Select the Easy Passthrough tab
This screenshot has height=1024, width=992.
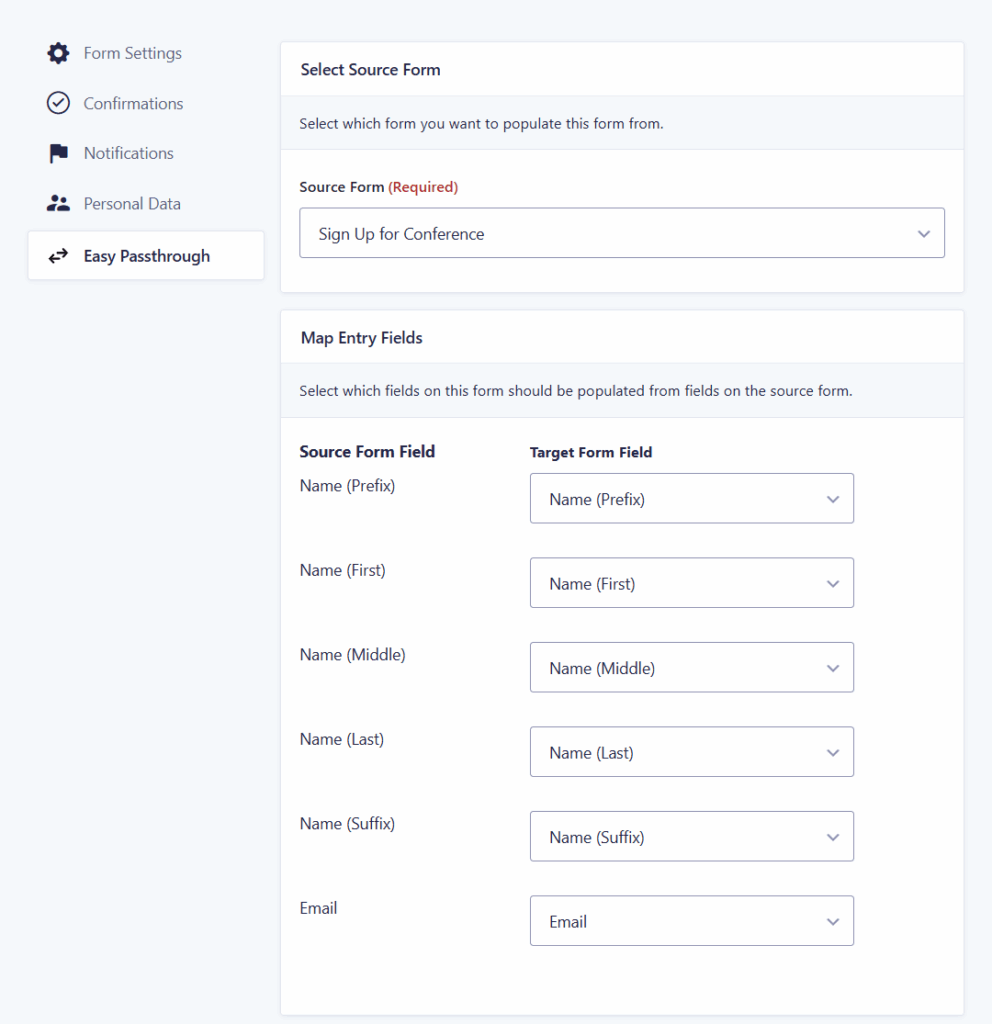click(x=146, y=255)
